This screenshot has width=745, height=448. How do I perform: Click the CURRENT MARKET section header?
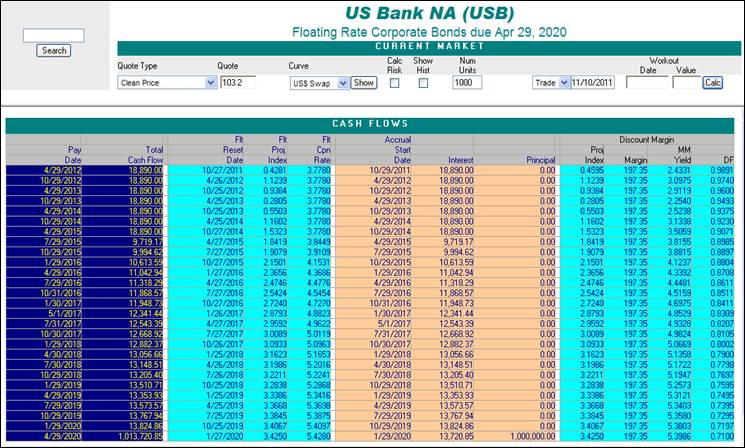point(429,47)
